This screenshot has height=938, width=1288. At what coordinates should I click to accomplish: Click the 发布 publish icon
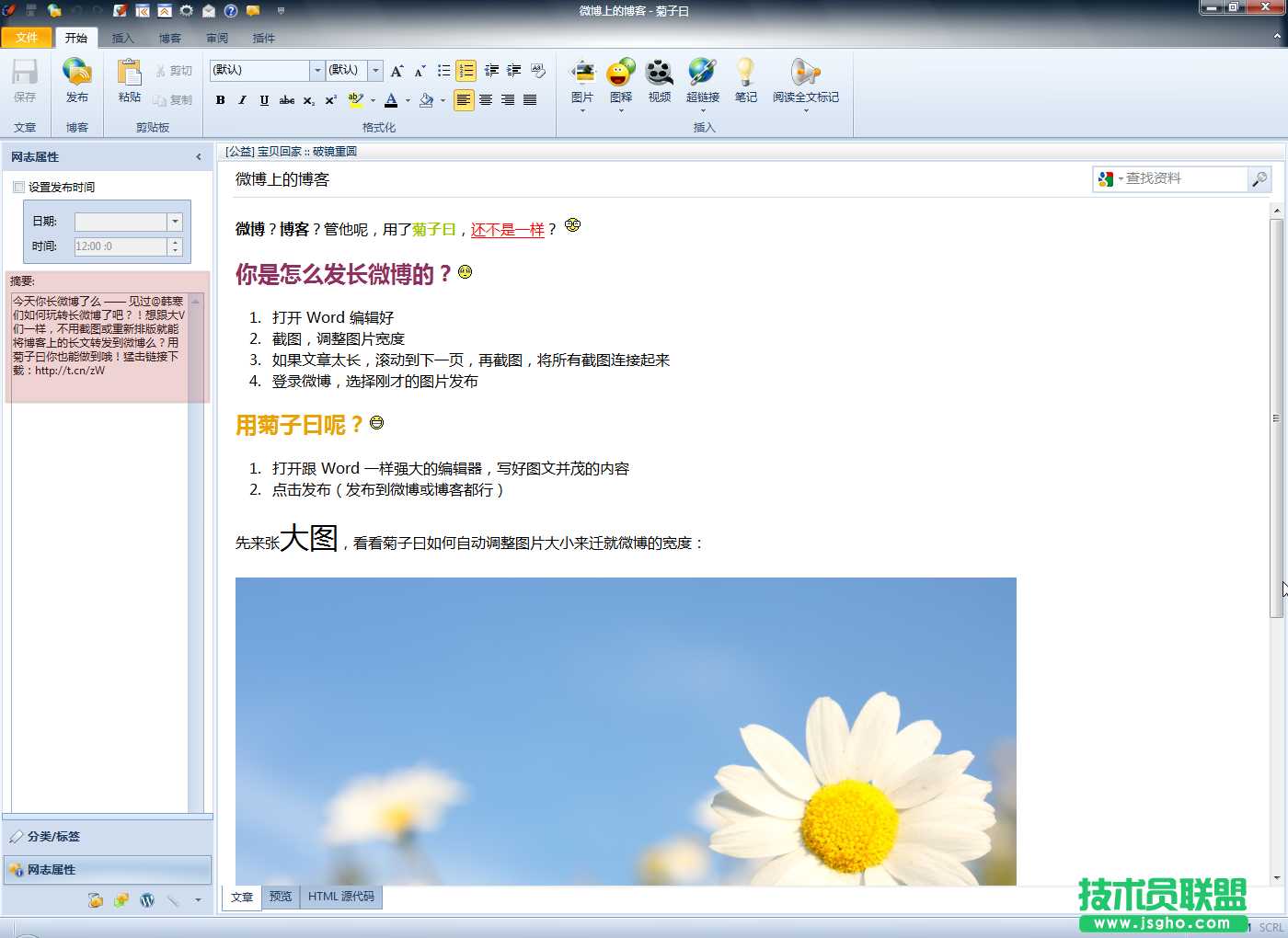(x=77, y=74)
